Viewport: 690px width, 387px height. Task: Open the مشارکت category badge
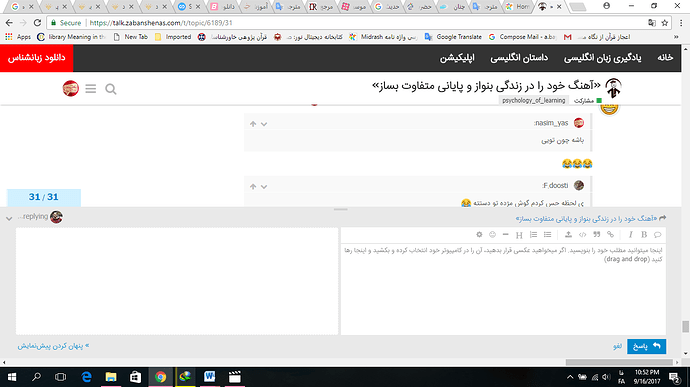tap(587, 101)
